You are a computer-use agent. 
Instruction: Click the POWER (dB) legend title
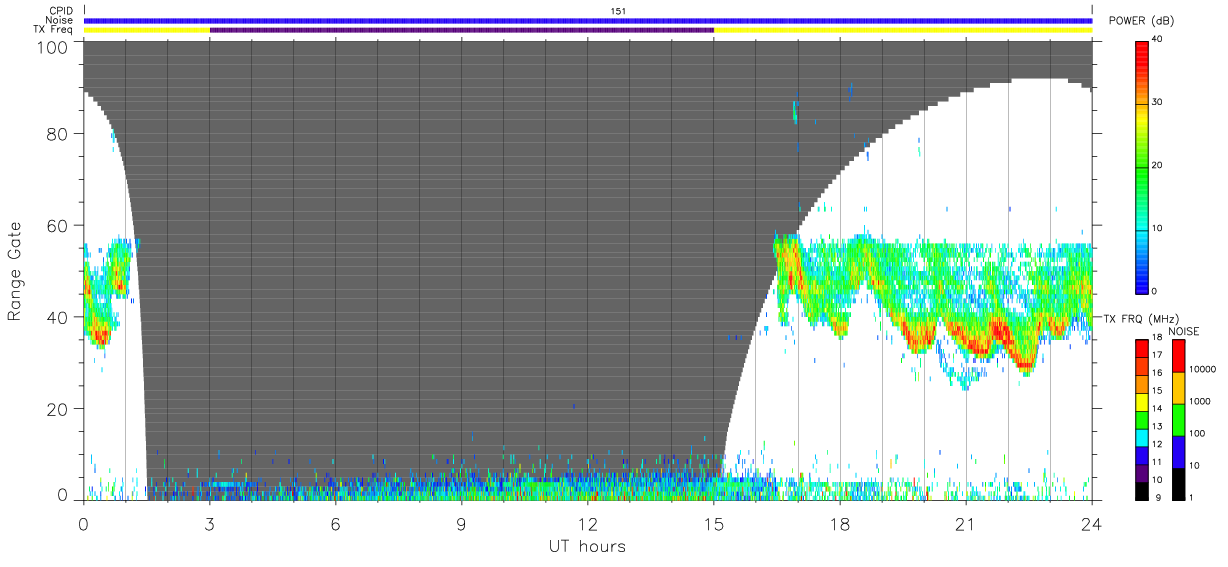pos(1141,21)
